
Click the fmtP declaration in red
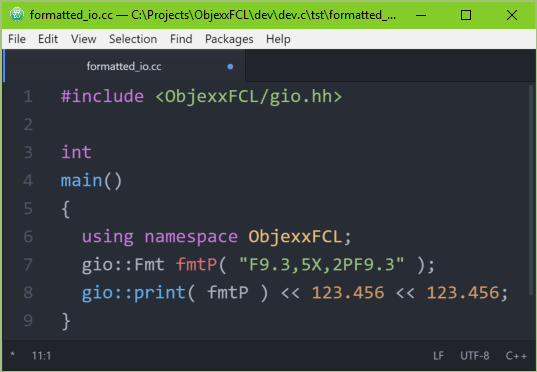pos(197,265)
